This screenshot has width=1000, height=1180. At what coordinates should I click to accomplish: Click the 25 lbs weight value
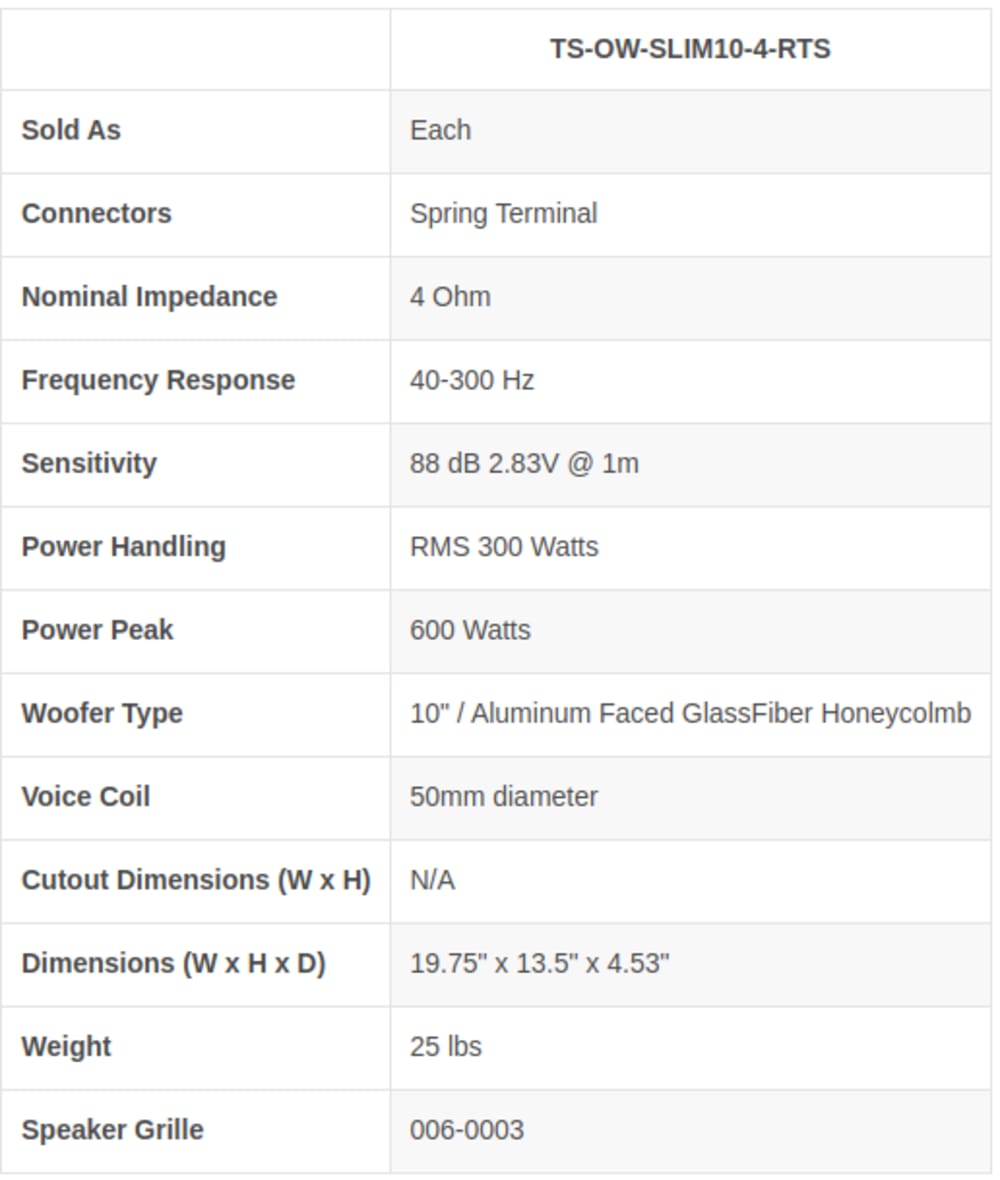pyautogui.click(x=445, y=1048)
